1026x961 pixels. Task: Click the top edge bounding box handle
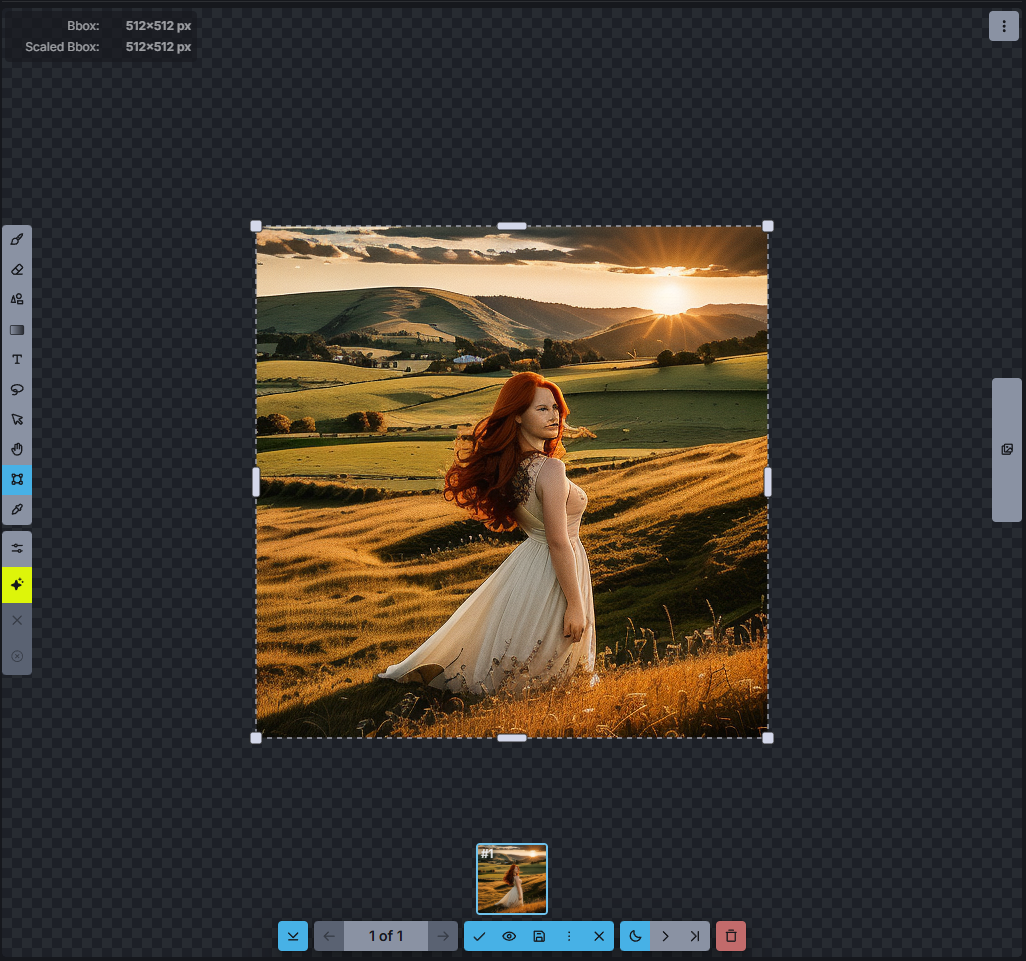pyautogui.click(x=512, y=226)
